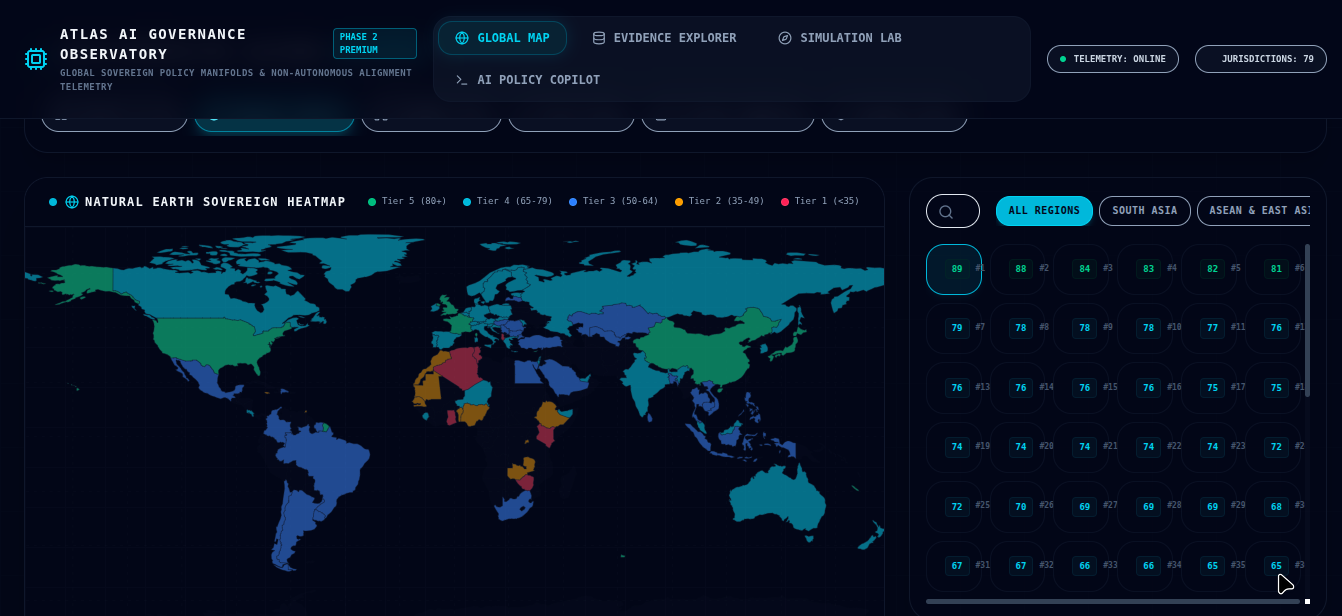Choose the rank #27 jurisdiction card
Viewport: 1342px width, 616px height.
(1082, 507)
